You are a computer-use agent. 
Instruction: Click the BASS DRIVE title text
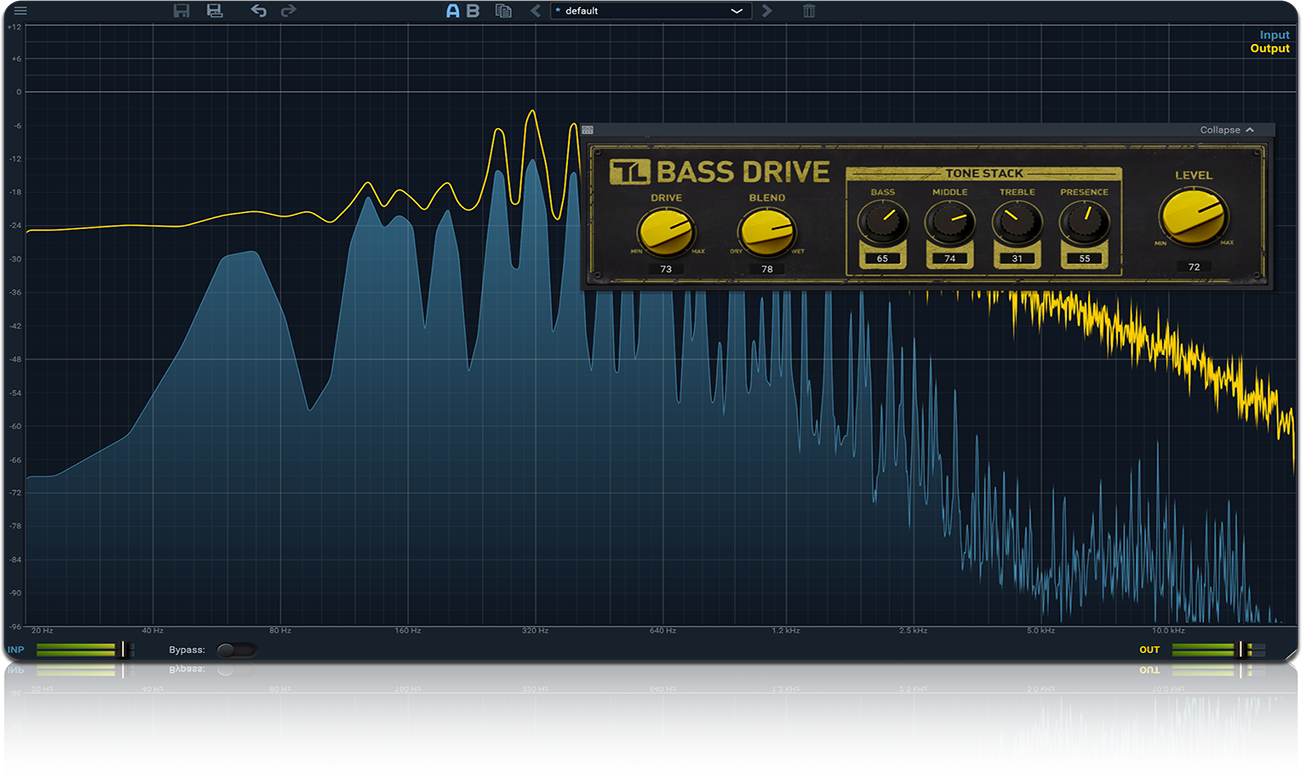tap(743, 172)
